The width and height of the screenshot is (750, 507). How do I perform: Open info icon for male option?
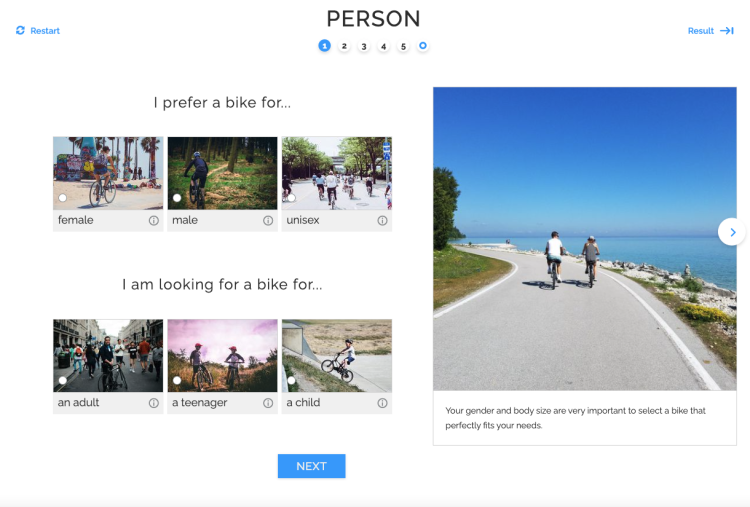(268, 221)
